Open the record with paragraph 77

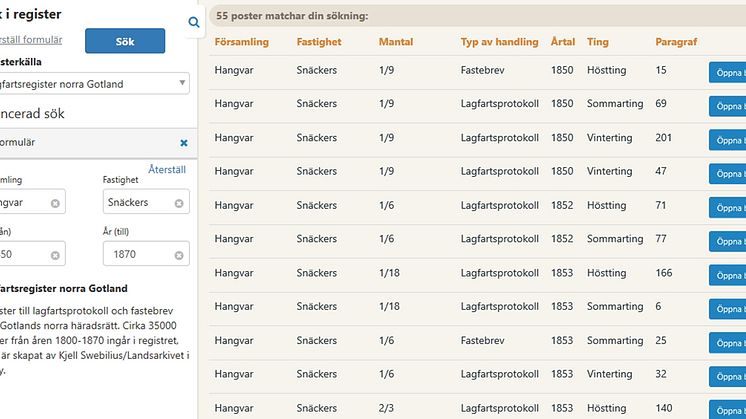pyautogui.click(x=727, y=241)
